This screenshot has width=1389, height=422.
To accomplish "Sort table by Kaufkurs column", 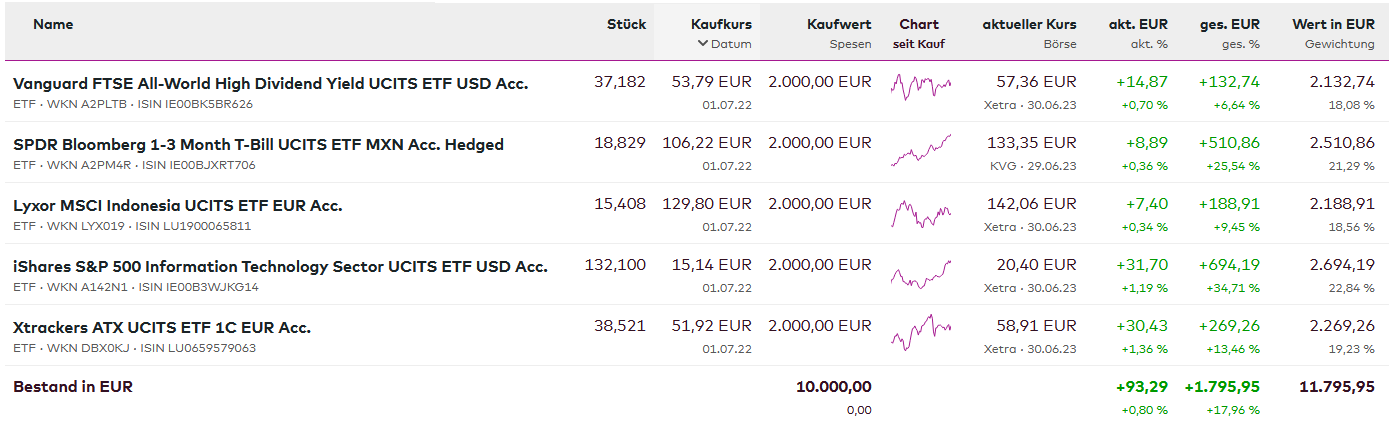I will [x=721, y=24].
